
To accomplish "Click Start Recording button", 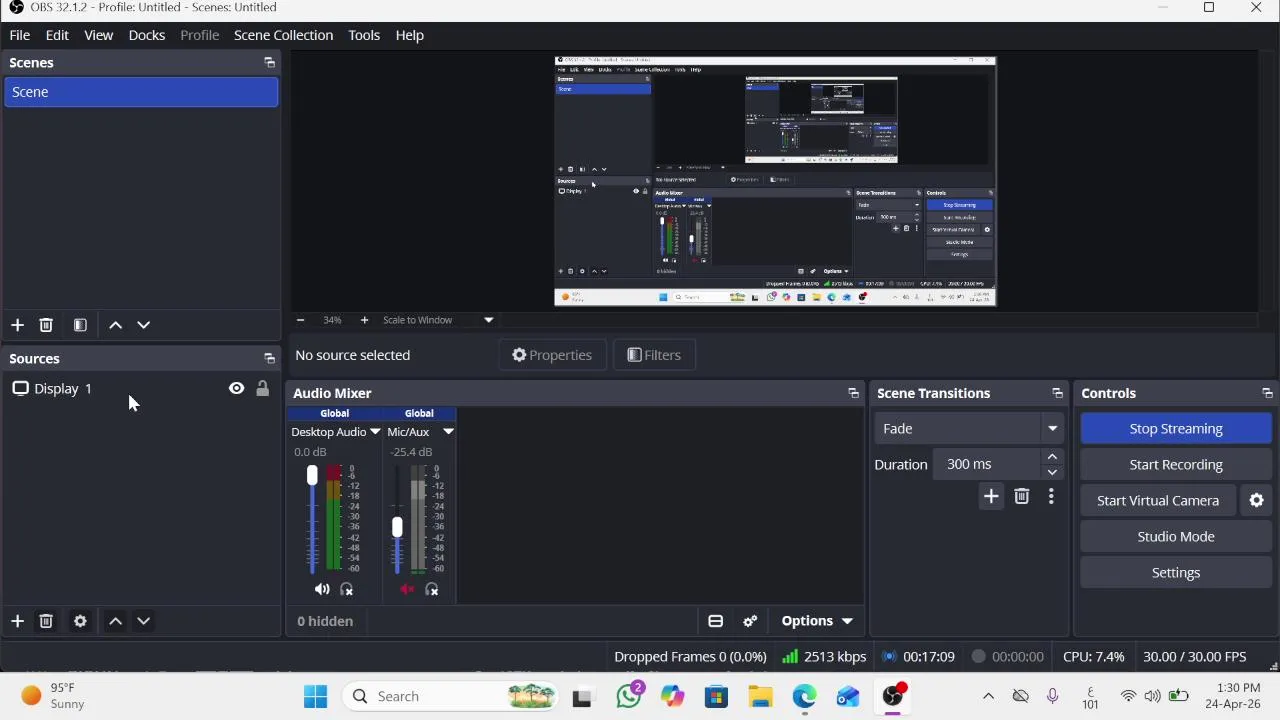I will point(1176,465).
